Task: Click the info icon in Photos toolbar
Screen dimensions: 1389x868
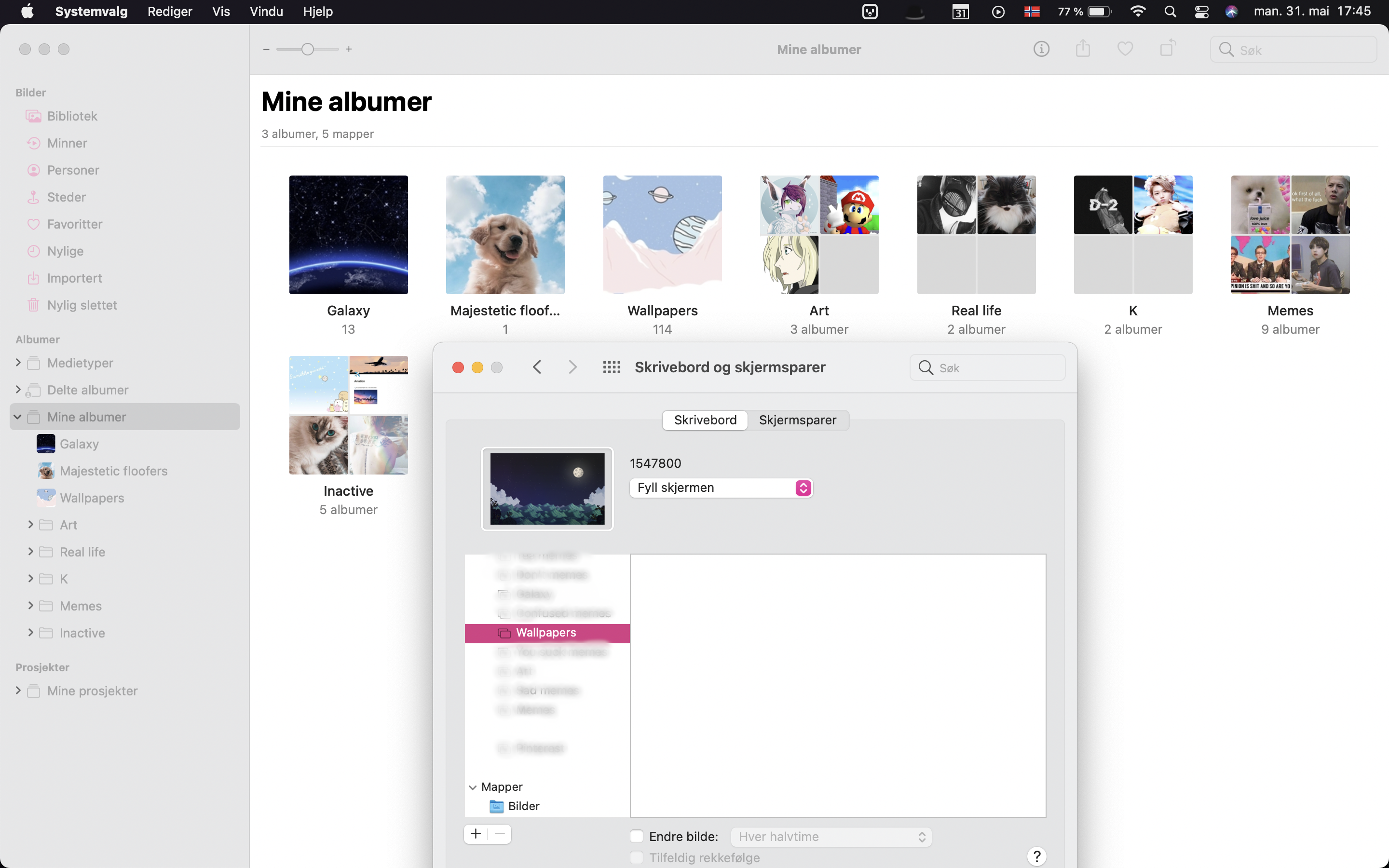Action: click(x=1041, y=49)
